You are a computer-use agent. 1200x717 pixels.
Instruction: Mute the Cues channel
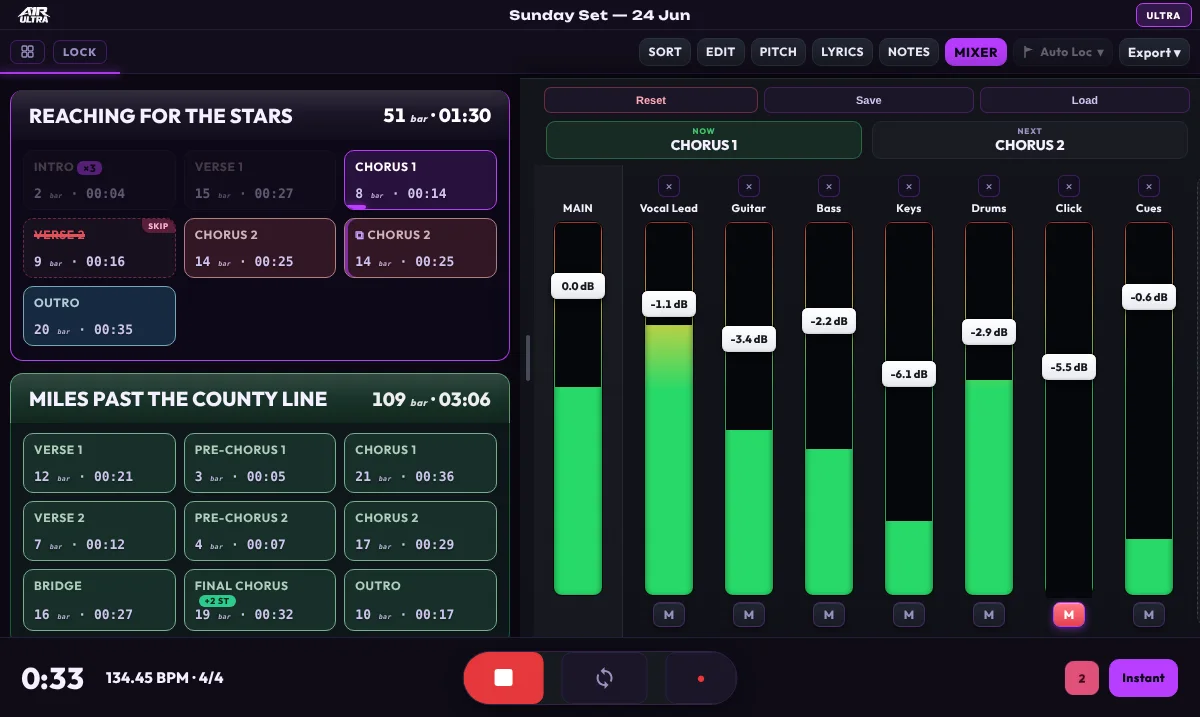pyautogui.click(x=1149, y=615)
